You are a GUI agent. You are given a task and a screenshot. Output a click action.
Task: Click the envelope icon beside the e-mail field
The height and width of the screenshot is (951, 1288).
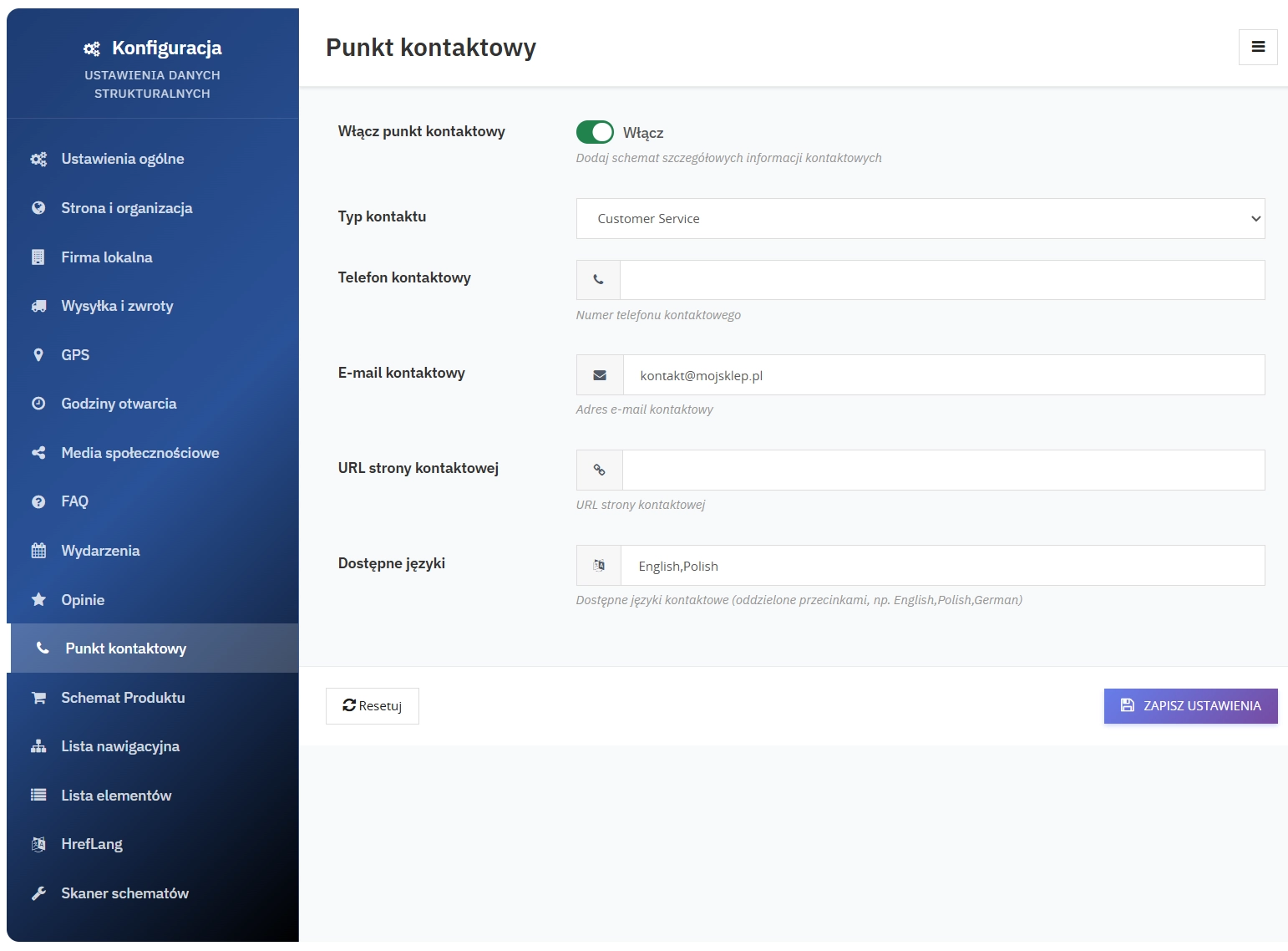[x=600, y=375]
